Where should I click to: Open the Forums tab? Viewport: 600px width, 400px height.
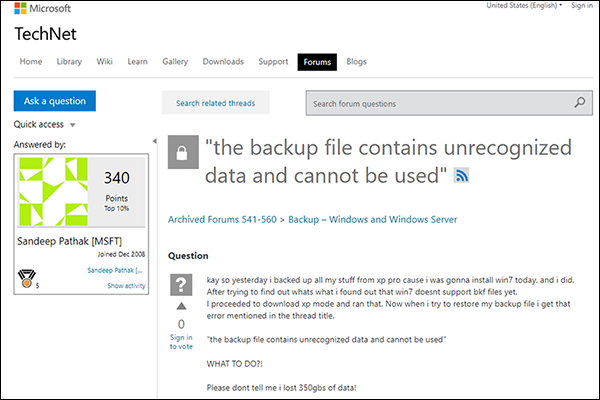(317, 62)
